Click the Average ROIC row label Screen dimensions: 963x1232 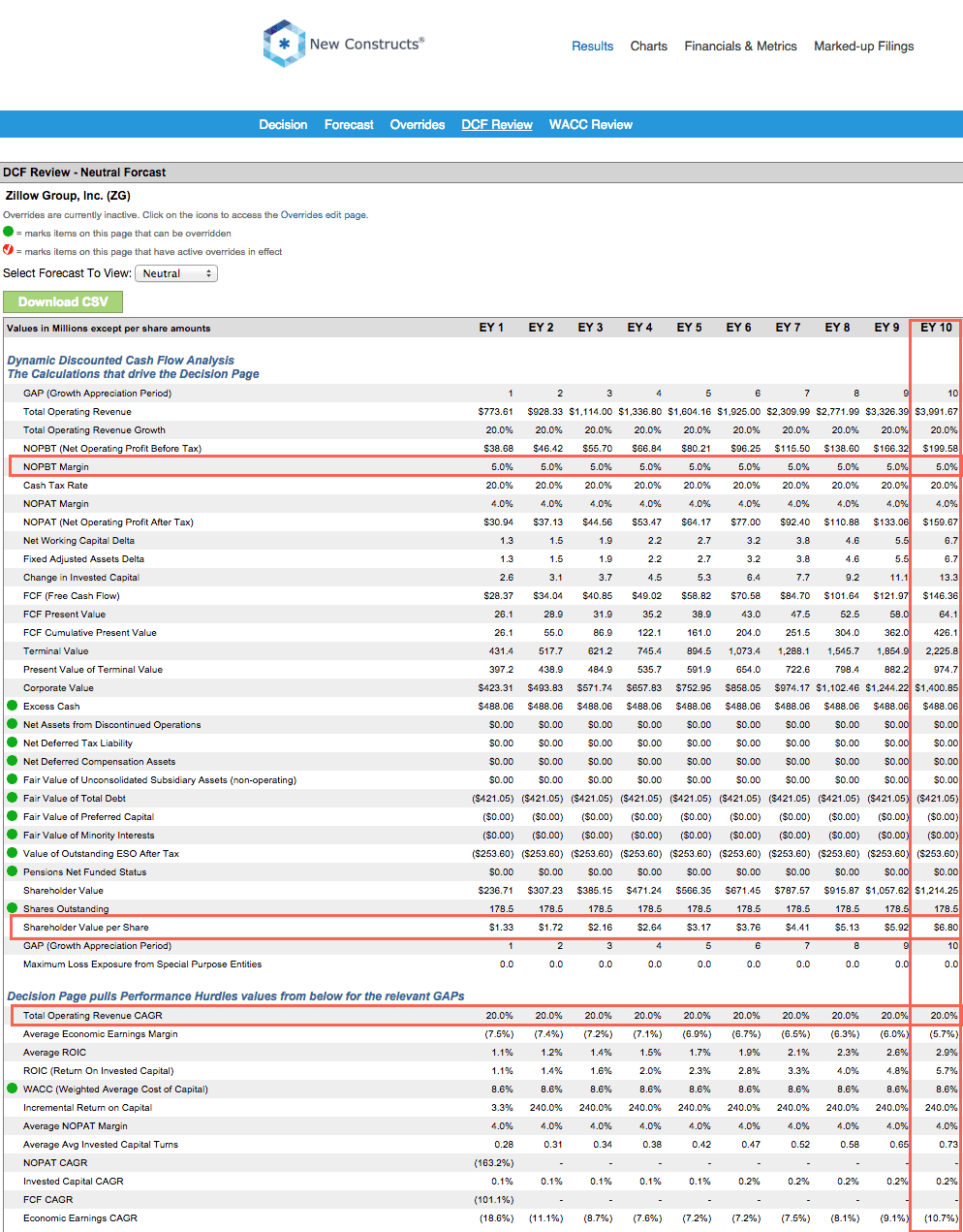click(54, 1053)
